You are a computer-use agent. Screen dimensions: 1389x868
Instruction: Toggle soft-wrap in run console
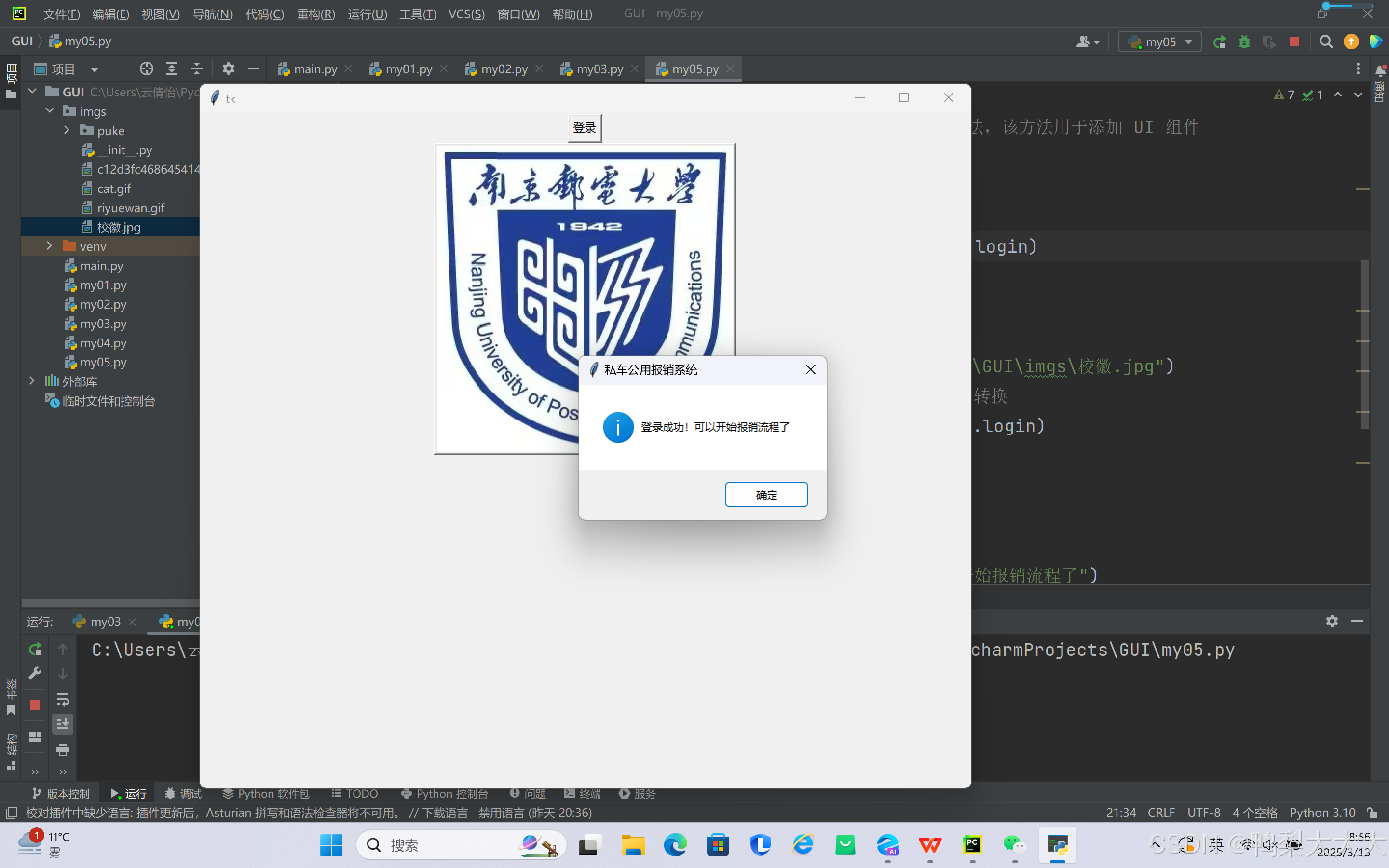click(63, 699)
